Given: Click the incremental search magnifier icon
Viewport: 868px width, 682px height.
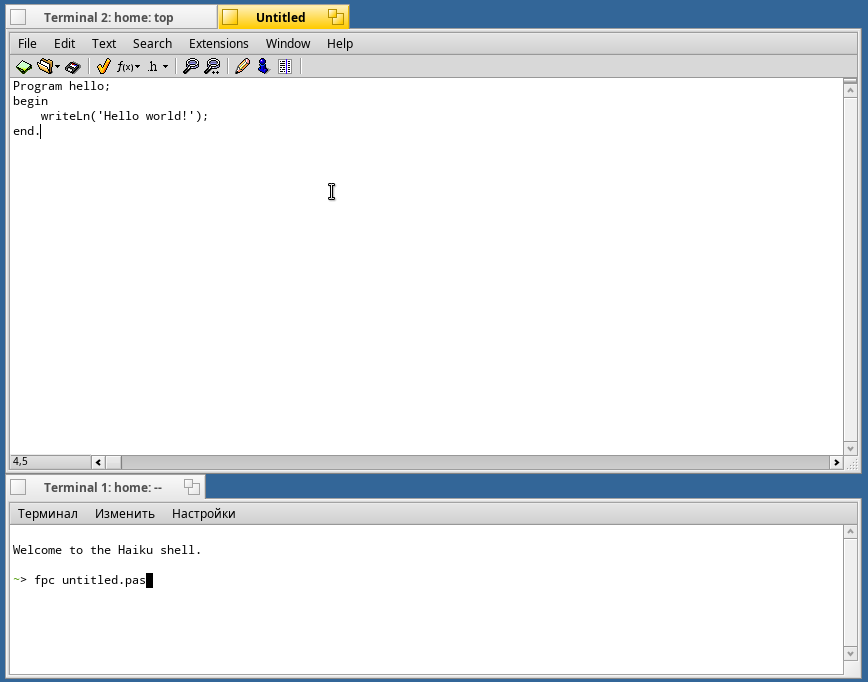Looking at the screenshot, I should tap(212, 67).
